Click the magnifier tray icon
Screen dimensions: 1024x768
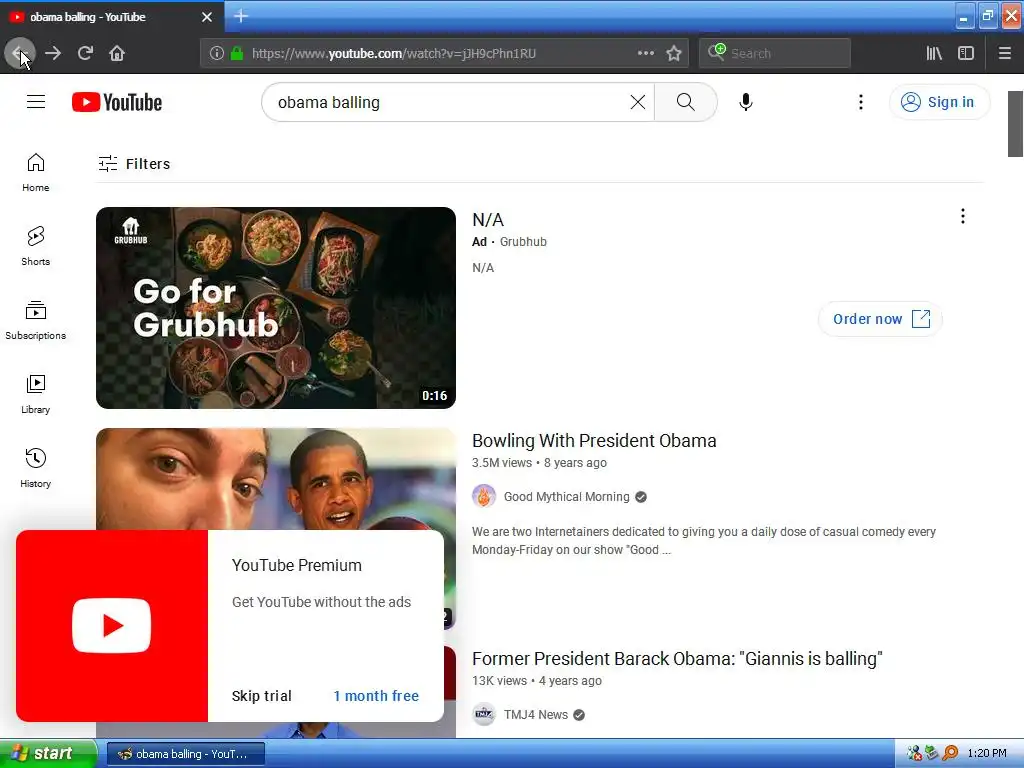click(950, 754)
